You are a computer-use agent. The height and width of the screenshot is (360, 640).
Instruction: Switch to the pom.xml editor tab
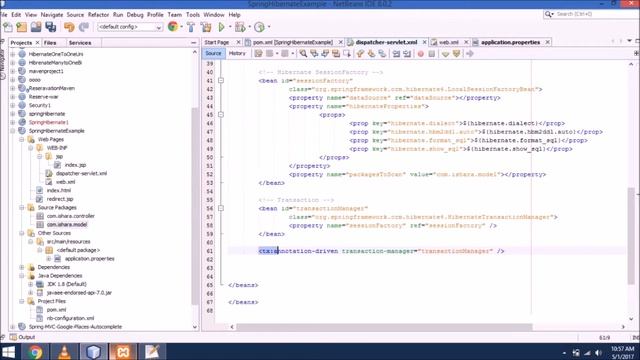click(293, 42)
